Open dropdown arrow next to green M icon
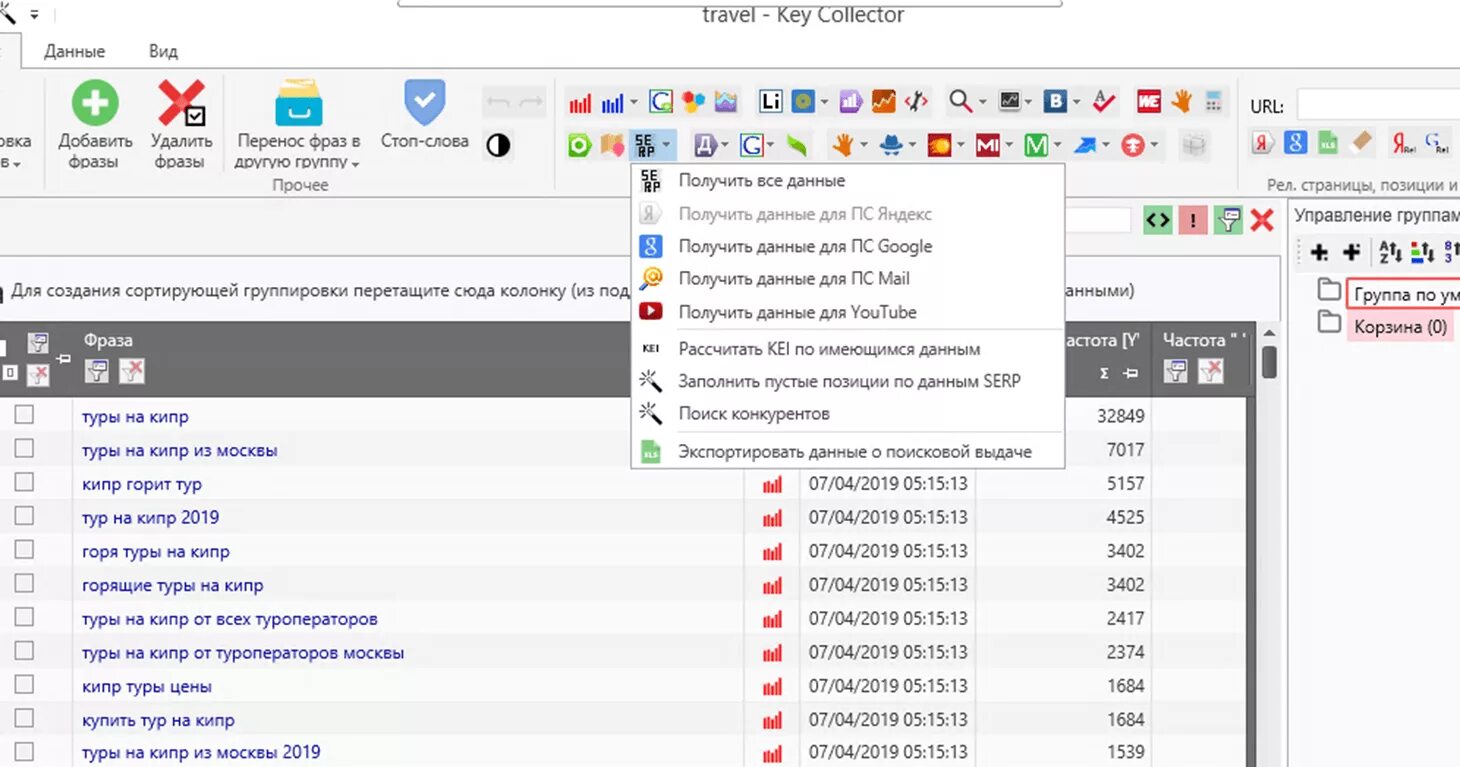 (x=1057, y=147)
